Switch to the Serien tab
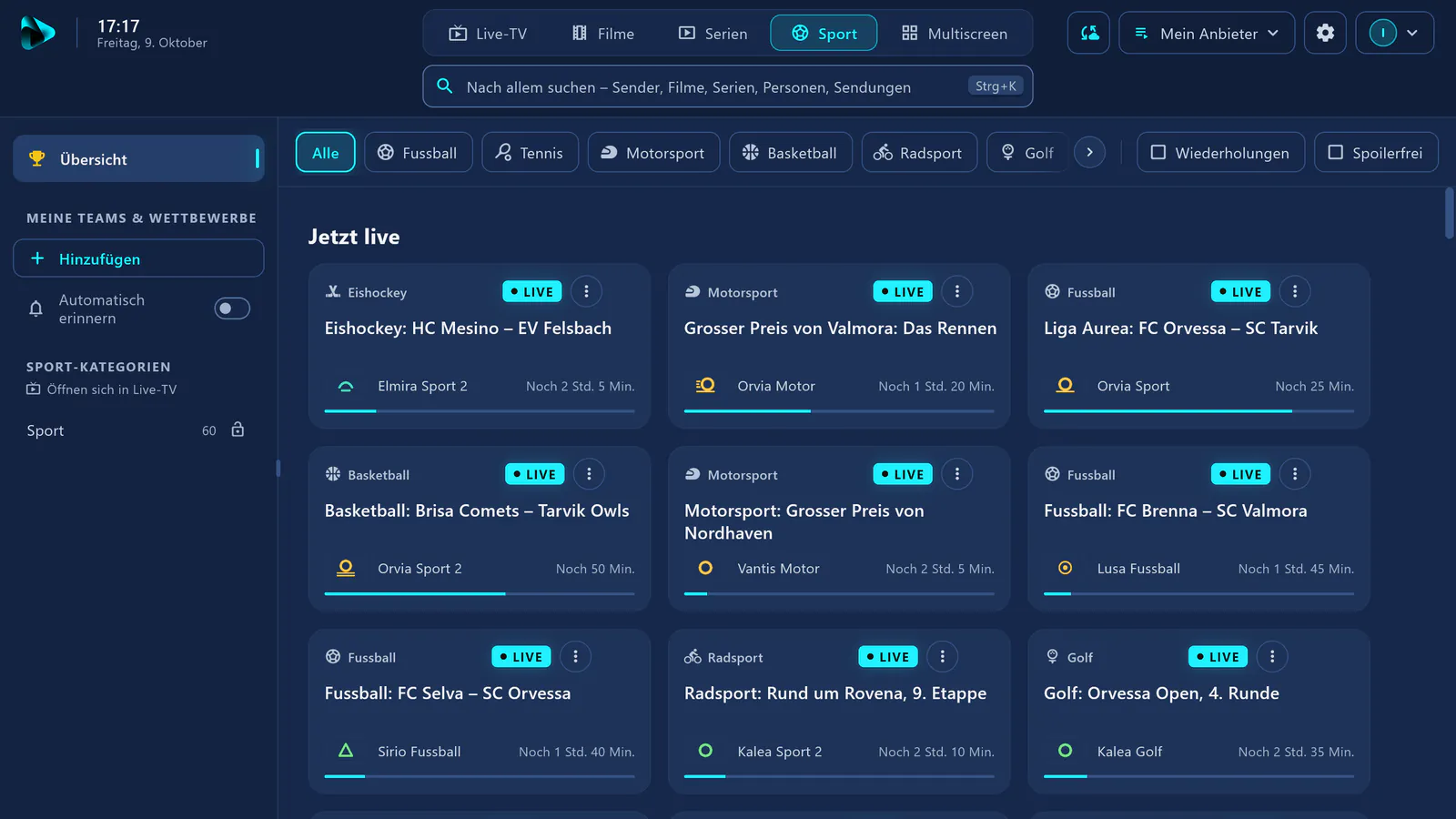Screen dimensions: 1456x819 tap(713, 34)
